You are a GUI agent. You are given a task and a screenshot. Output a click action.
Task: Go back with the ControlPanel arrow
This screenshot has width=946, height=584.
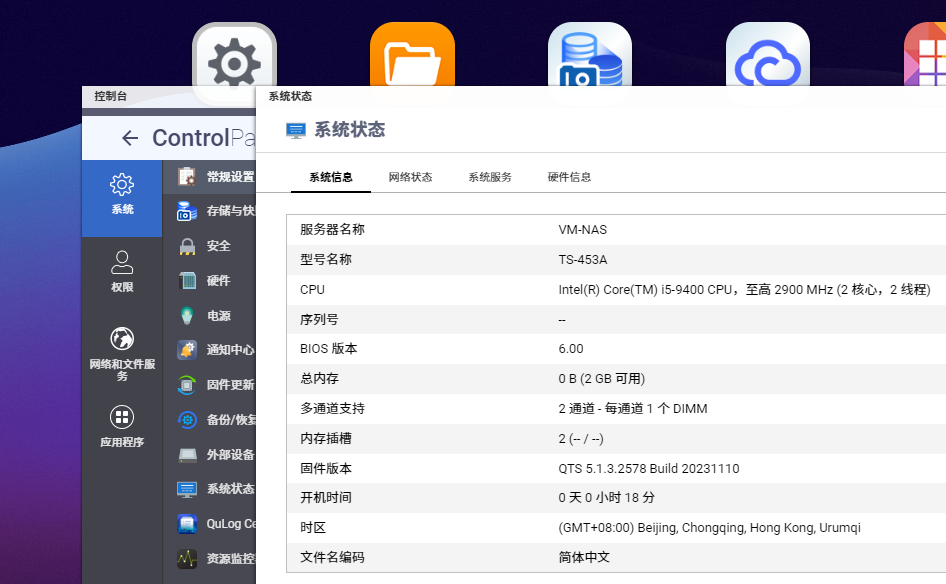pos(130,138)
